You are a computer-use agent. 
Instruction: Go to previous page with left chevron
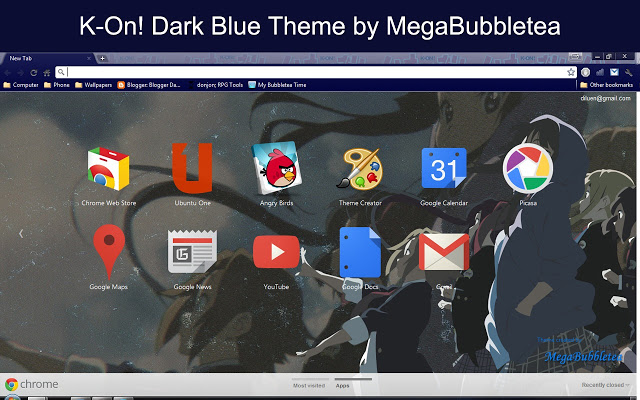(x=21, y=233)
